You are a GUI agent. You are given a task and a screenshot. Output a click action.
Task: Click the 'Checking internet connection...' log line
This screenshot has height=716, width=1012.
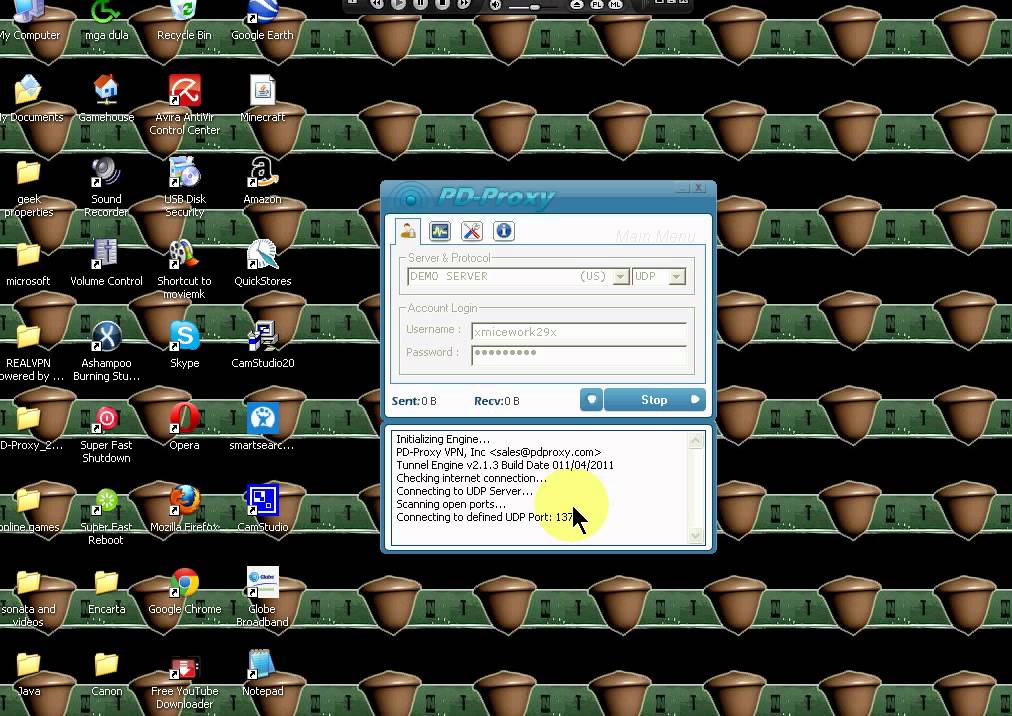(x=471, y=478)
